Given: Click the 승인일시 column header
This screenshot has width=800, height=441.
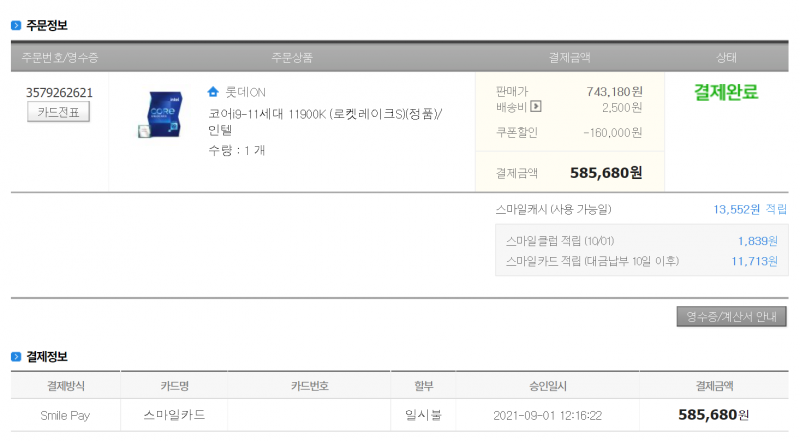Looking at the screenshot, I should [547, 386].
